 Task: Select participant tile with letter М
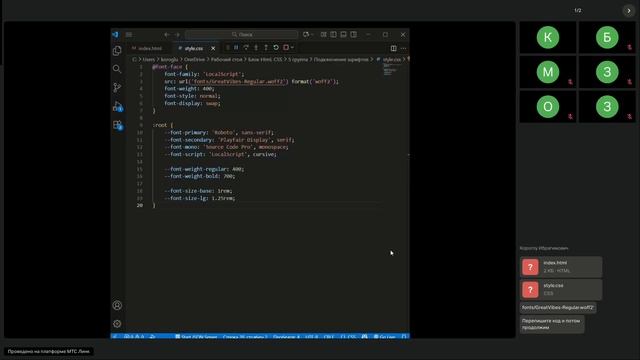click(x=548, y=72)
